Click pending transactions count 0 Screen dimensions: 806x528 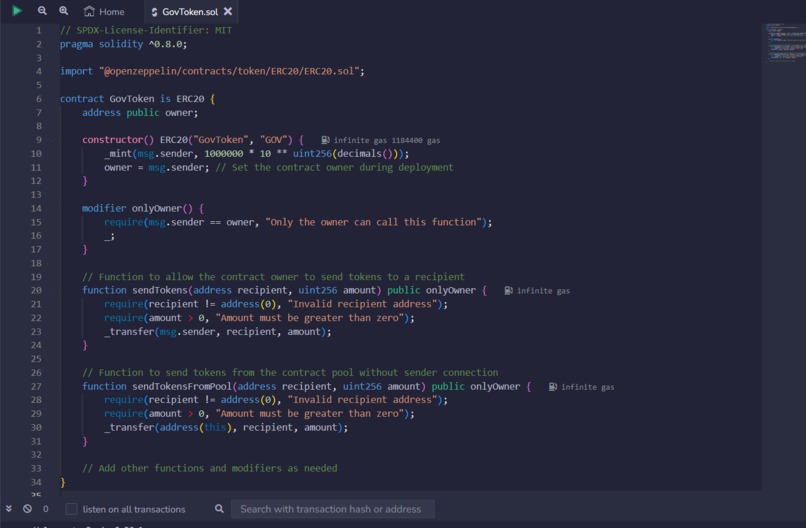click(x=46, y=509)
